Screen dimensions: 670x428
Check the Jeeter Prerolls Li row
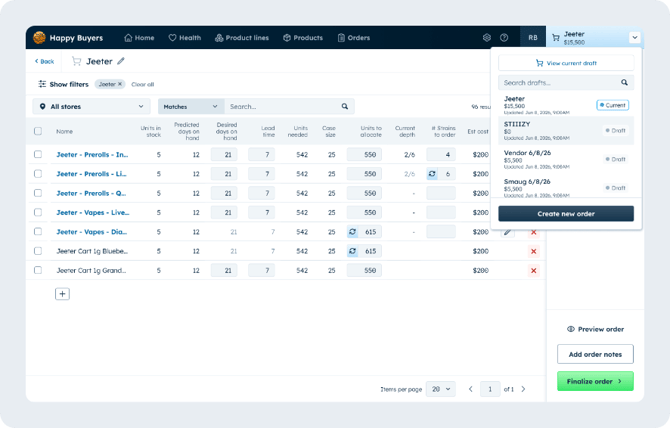tap(38, 173)
